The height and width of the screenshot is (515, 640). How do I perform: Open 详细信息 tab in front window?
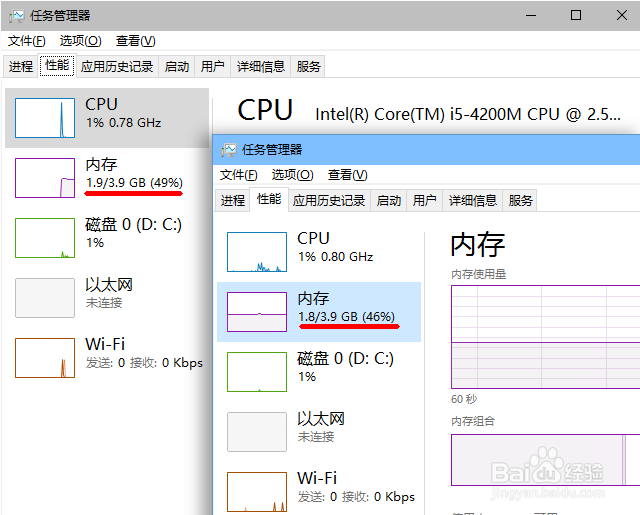[x=473, y=200]
